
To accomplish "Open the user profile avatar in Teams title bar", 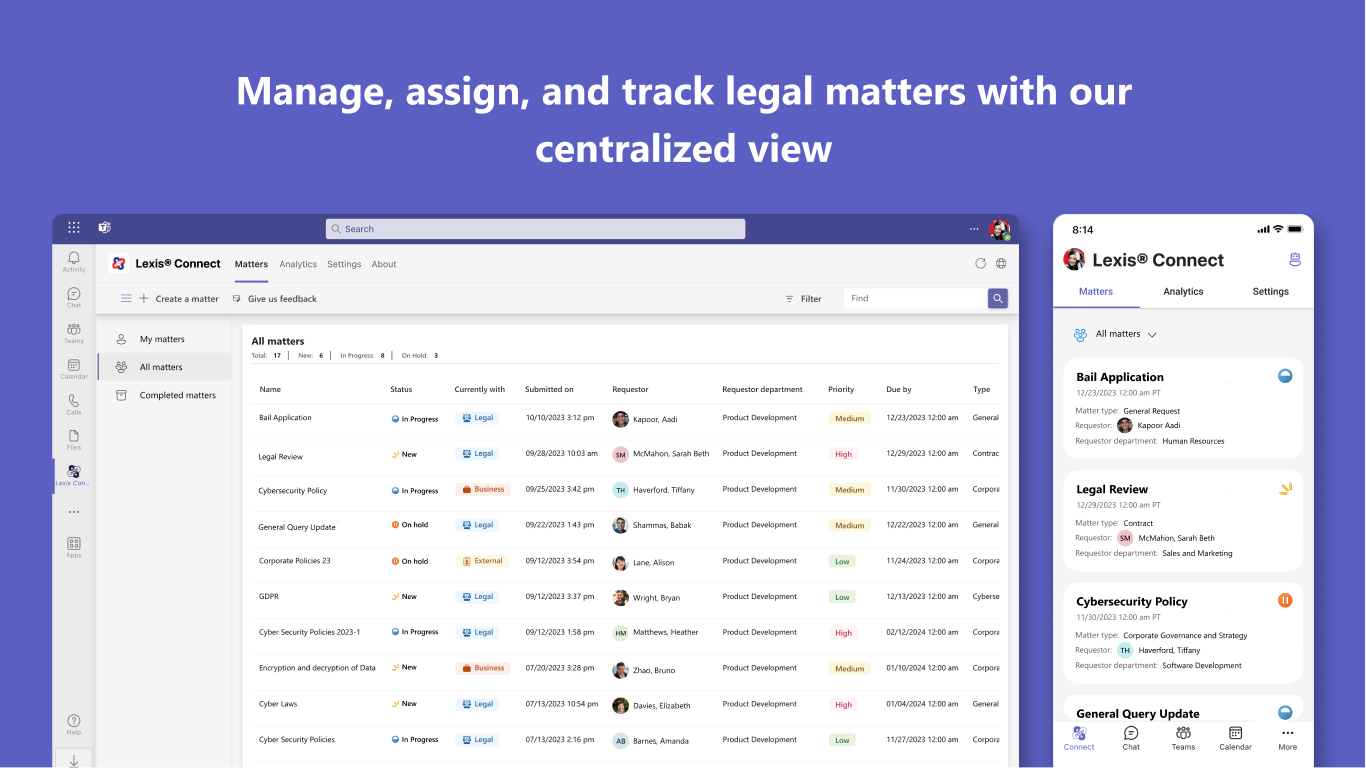I will tap(999, 229).
